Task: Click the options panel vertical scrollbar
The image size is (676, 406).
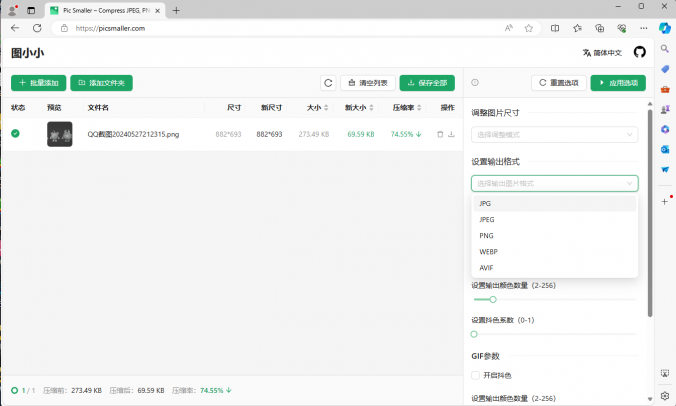Action: [650, 213]
